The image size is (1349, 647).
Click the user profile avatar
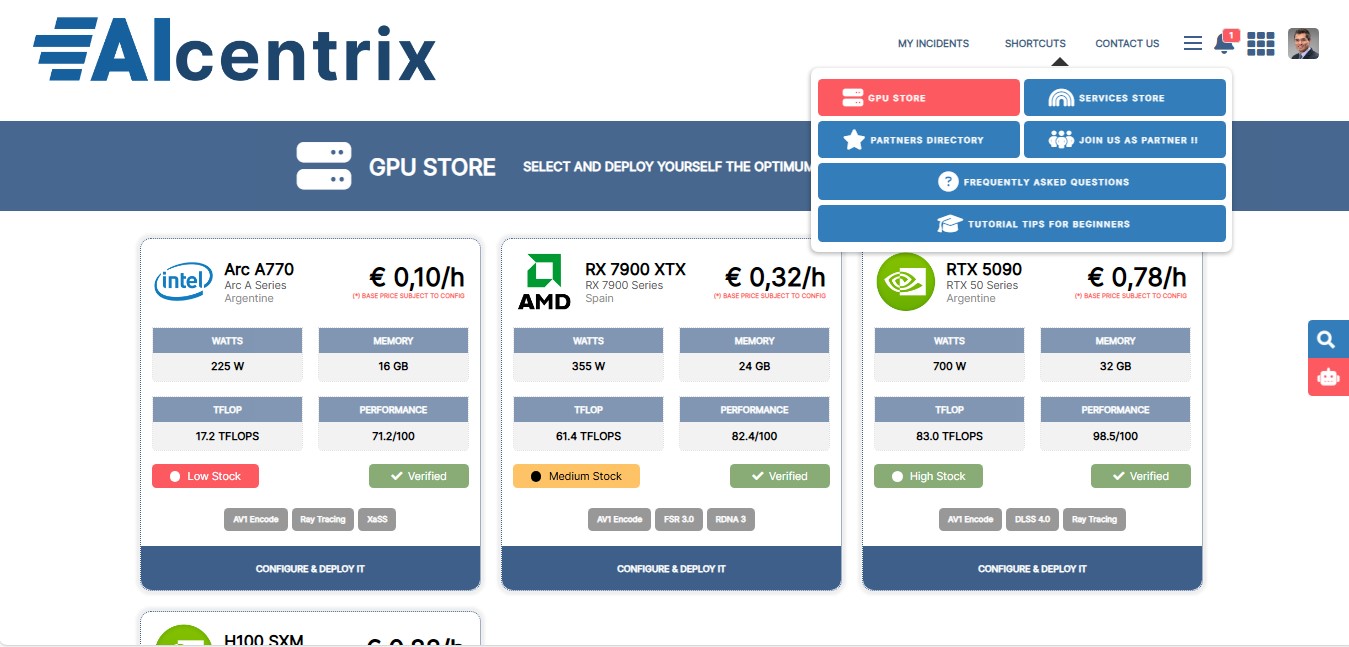1303,43
